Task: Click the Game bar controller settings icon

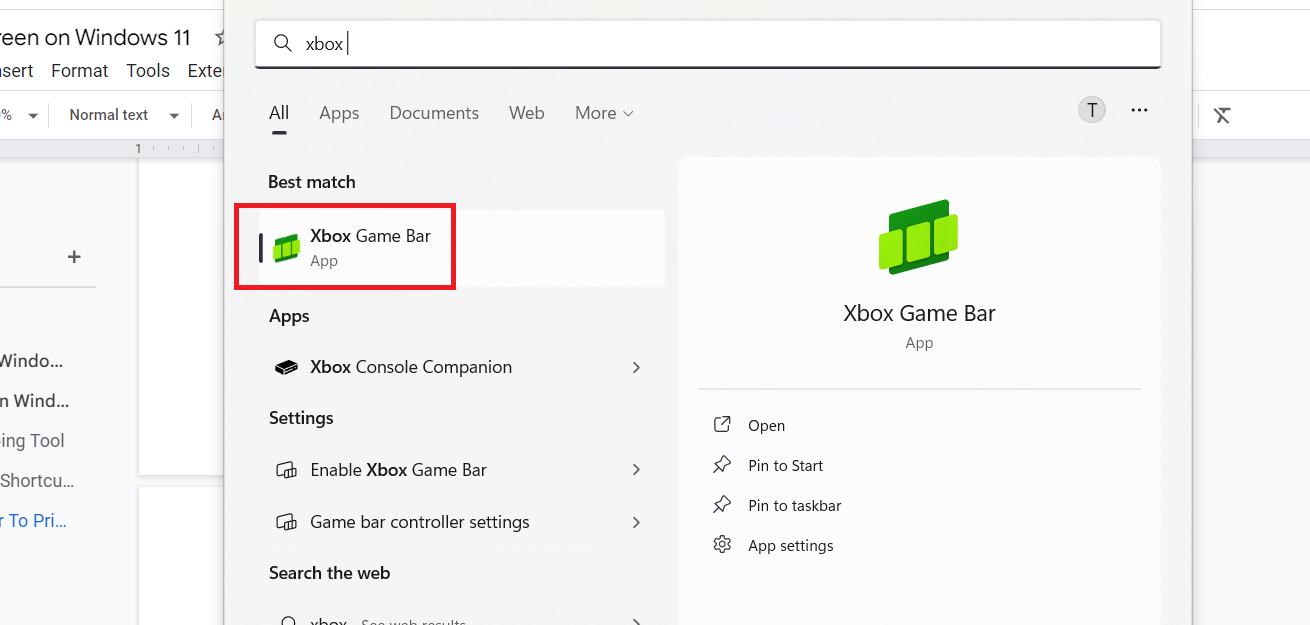Action: (x=286, y=522)
